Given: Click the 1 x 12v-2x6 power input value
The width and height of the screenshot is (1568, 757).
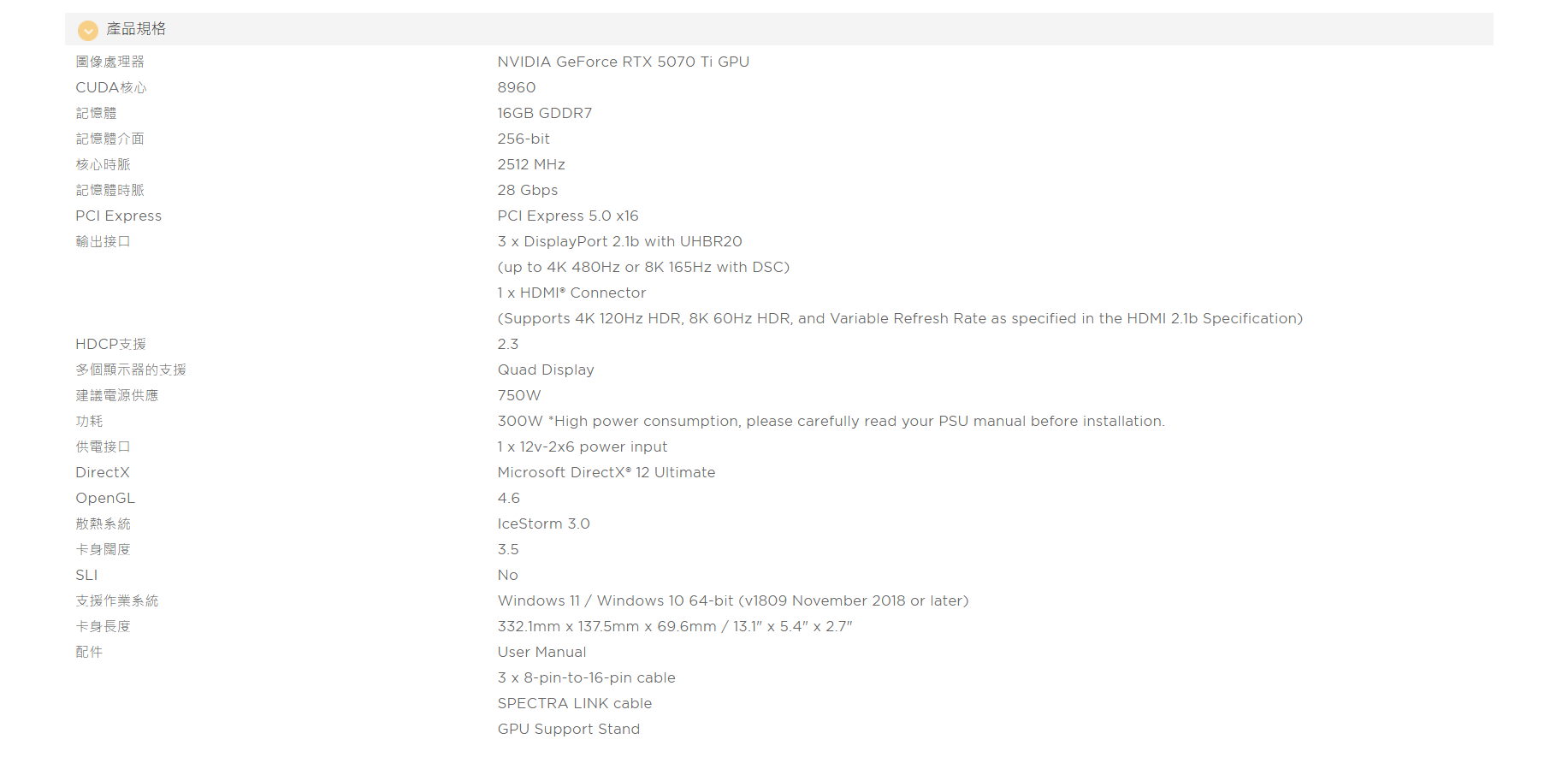Looking at the screenshot, I should tap(583, 447).
